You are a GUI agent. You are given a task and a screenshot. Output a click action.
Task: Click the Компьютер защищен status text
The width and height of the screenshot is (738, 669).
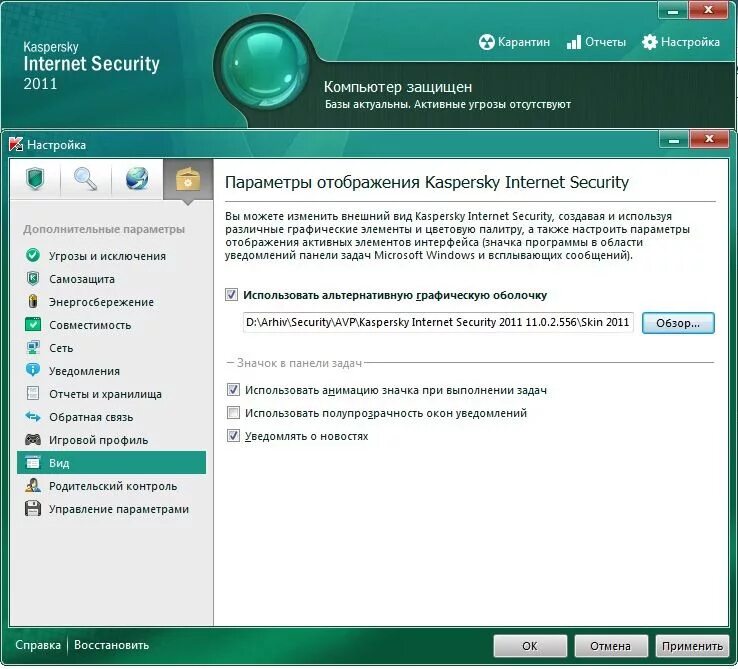(x=398, y=87)
